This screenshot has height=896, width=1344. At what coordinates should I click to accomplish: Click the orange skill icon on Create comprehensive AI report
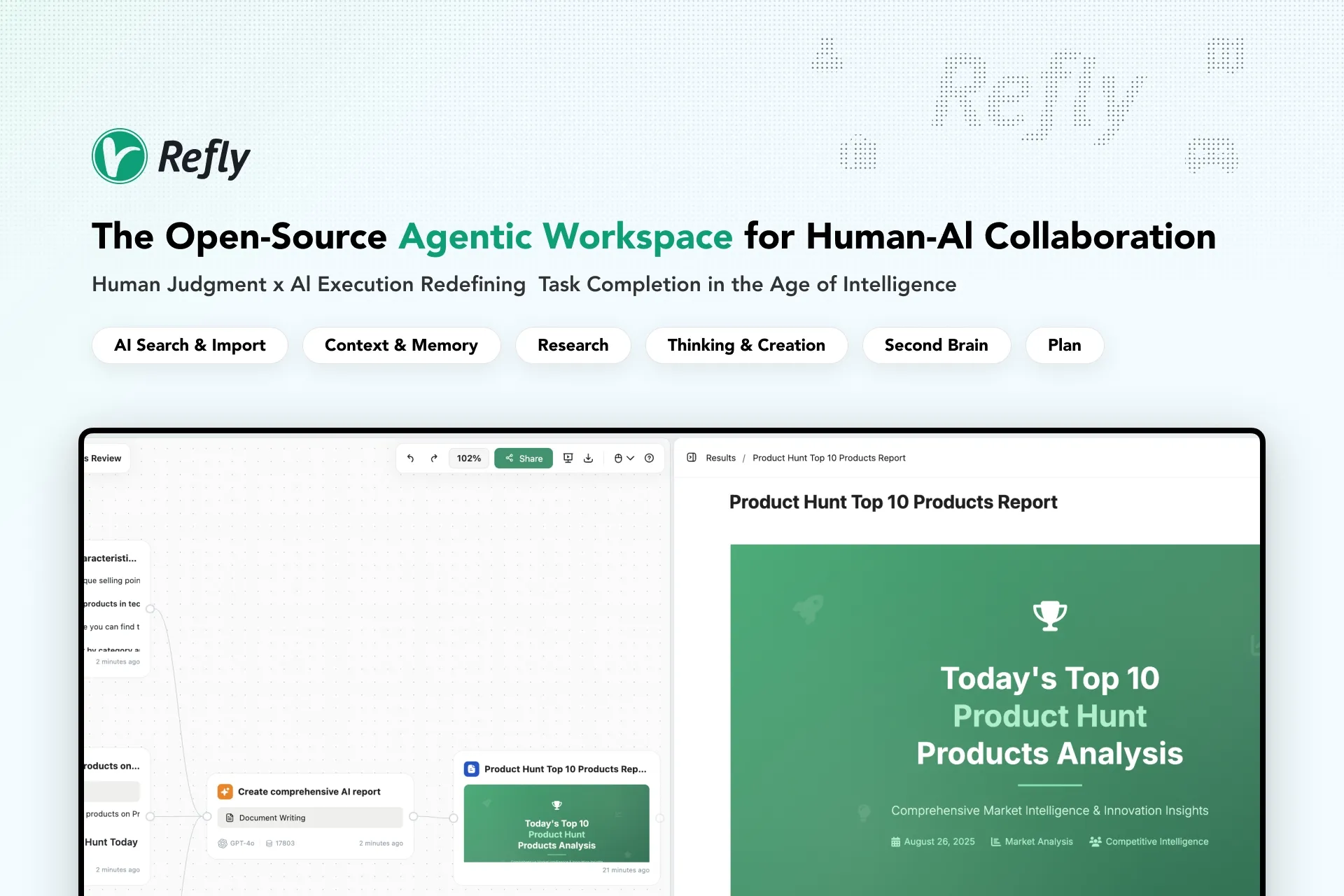(225, 792)
